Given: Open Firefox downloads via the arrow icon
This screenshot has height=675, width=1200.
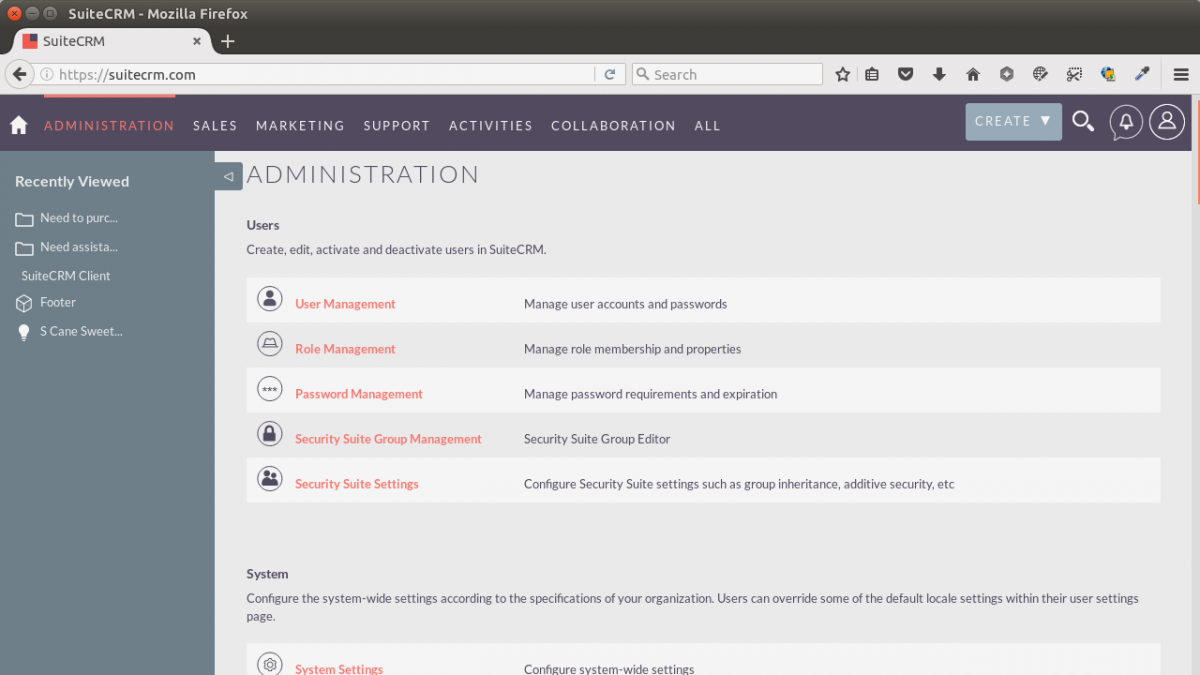Looking at the screenshot, I should [939, 74].
